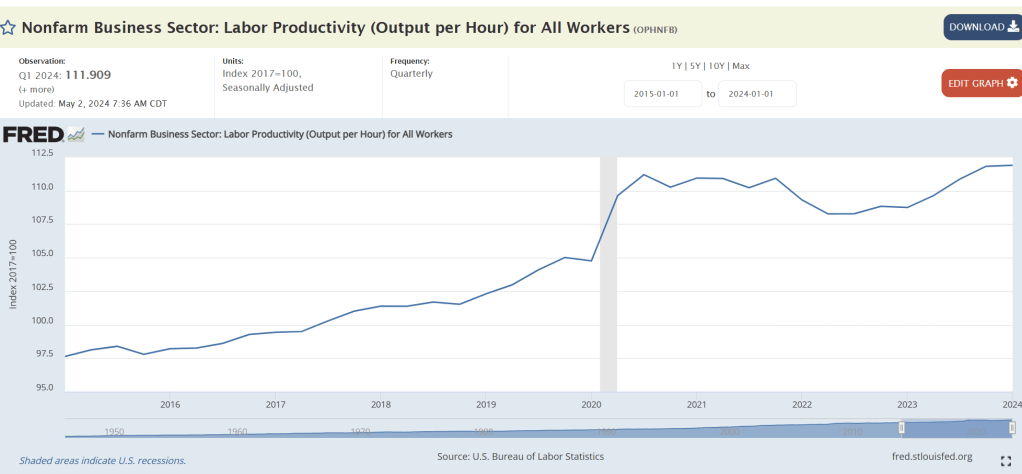Click the gear icon on Edit Graph

1012,83
